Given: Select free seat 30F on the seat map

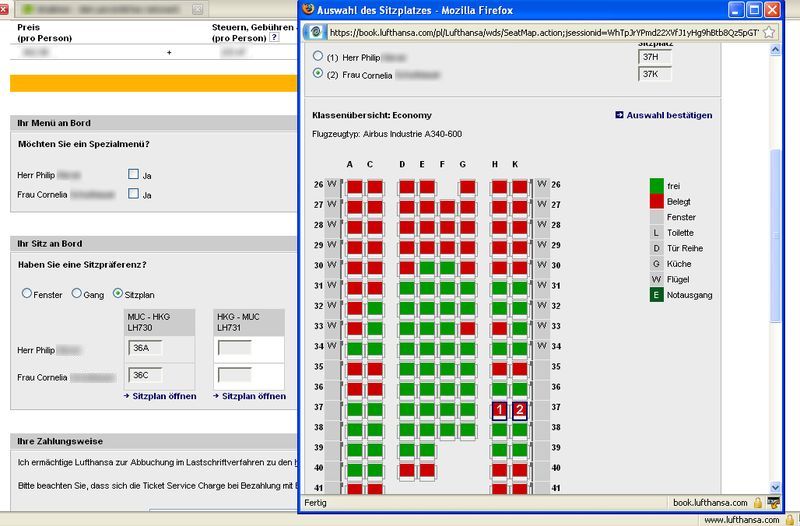Looking at the screenshot, I should (x=447, y=268).
